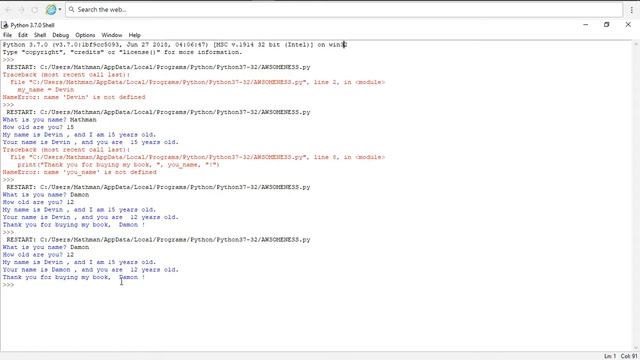Restore down the Python Shell window
The width and height of the screenshot is (640, 360).
click(607, 25)
